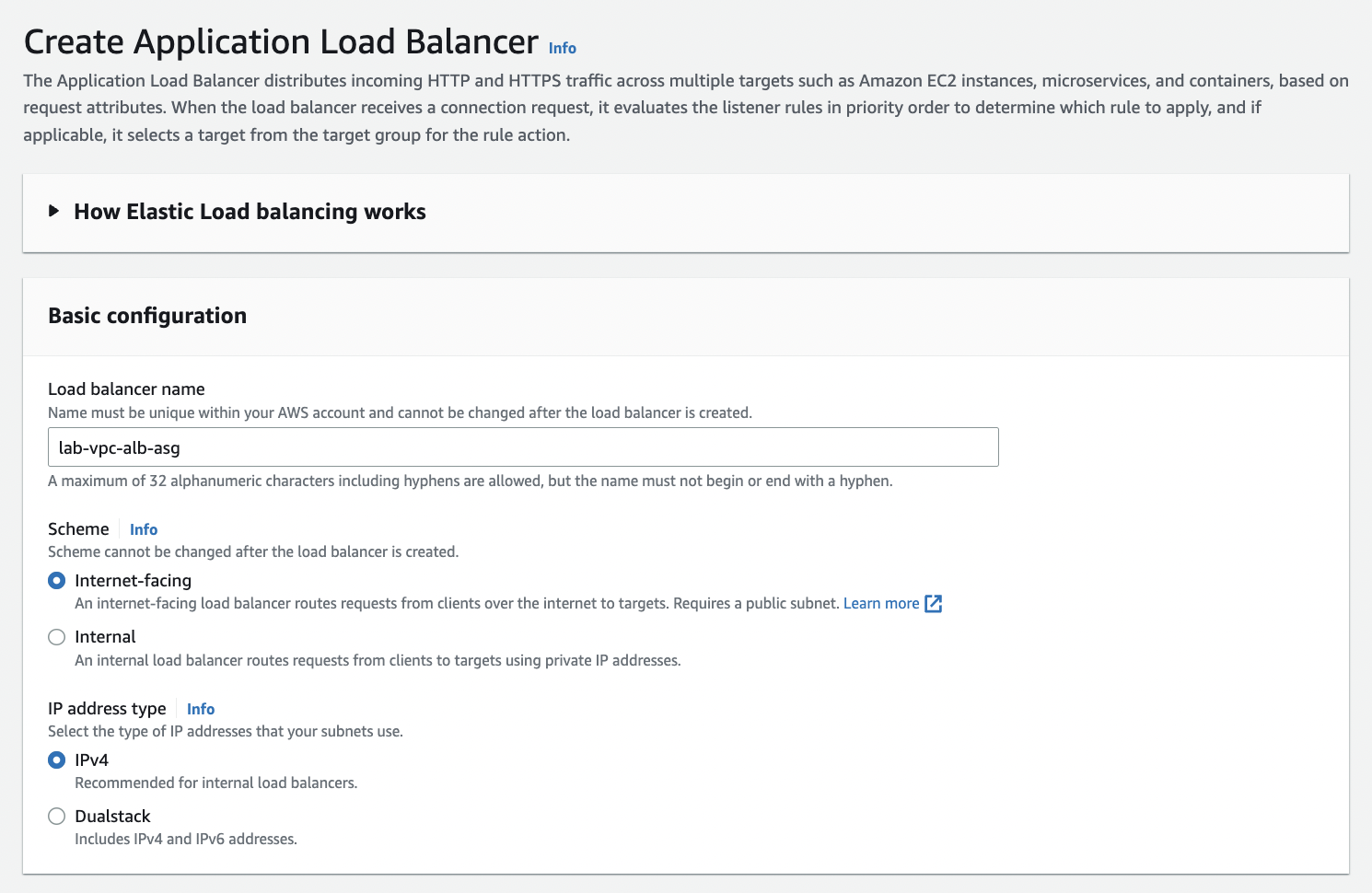Open the Info link beside the page title

(x=562, y=48)
